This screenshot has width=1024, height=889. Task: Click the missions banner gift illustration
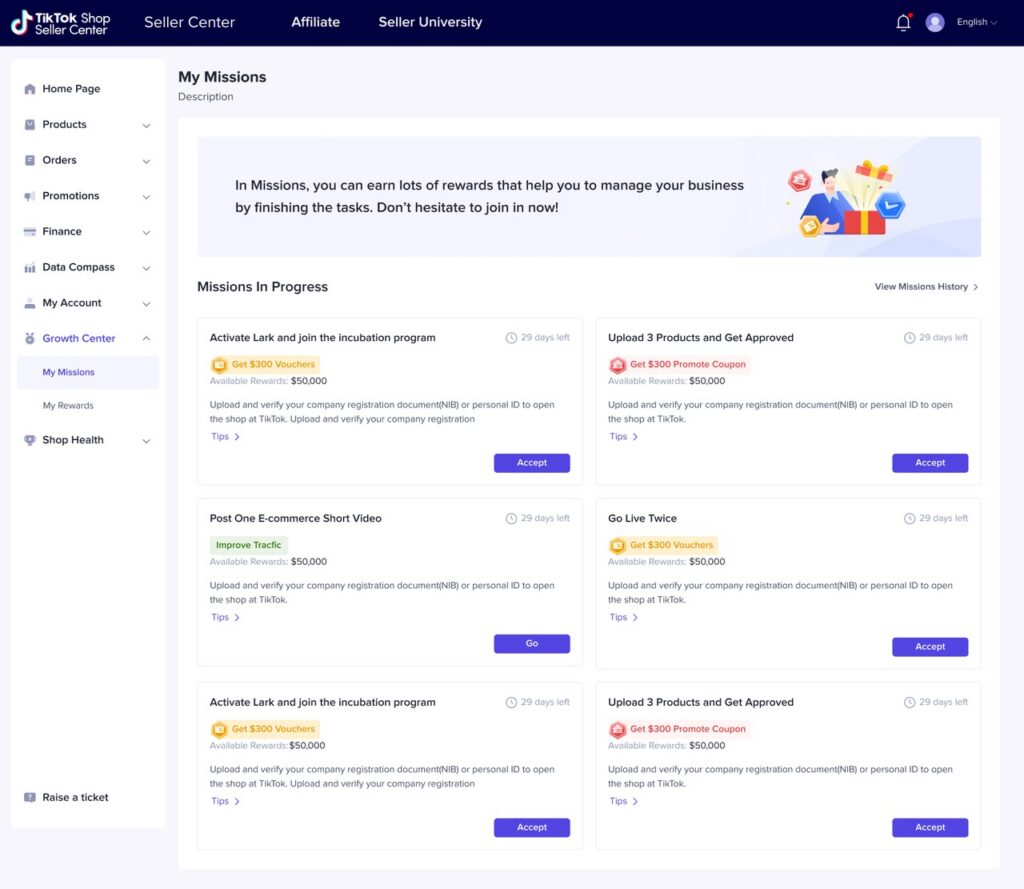pos(846,198)
